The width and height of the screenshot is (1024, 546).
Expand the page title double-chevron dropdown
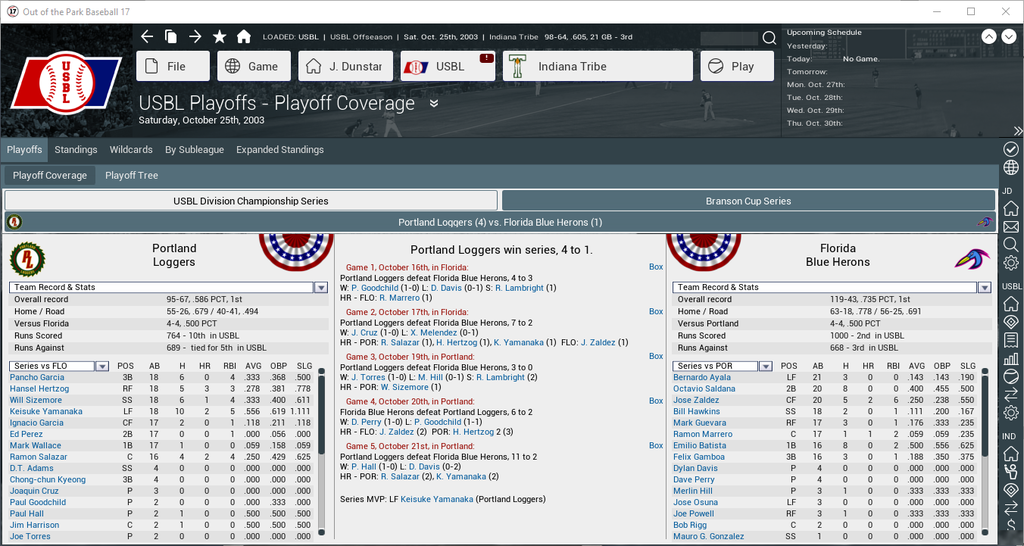pyautogui.click(x=434, y=103)
